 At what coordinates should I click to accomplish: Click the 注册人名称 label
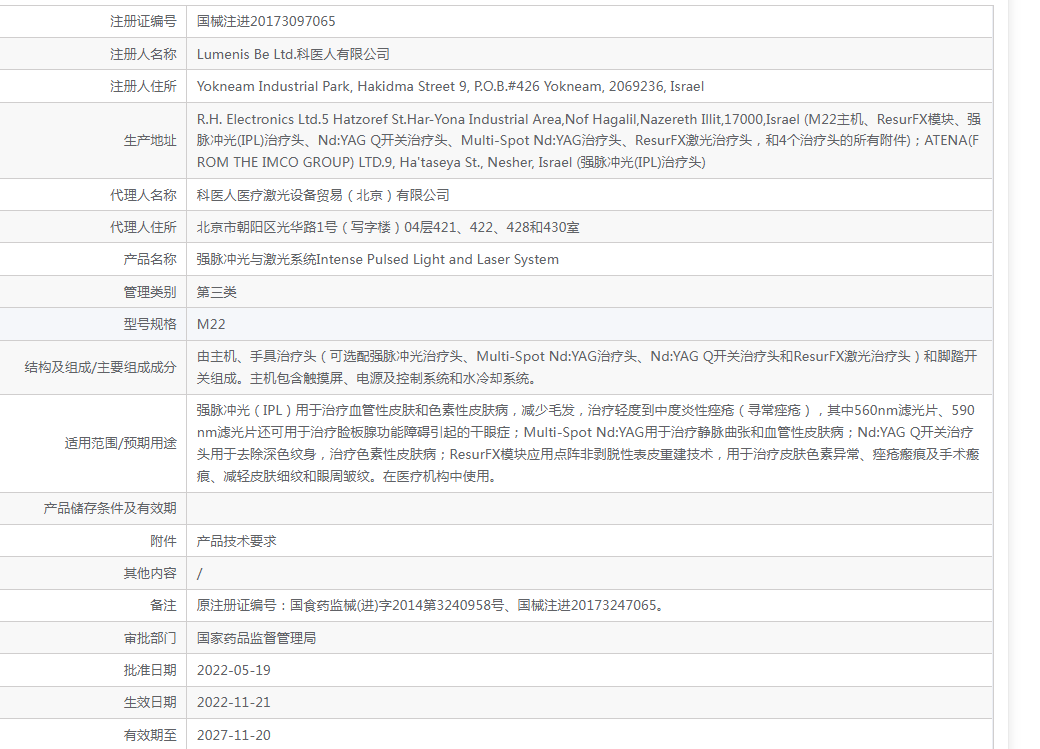[x=143, y=54]
